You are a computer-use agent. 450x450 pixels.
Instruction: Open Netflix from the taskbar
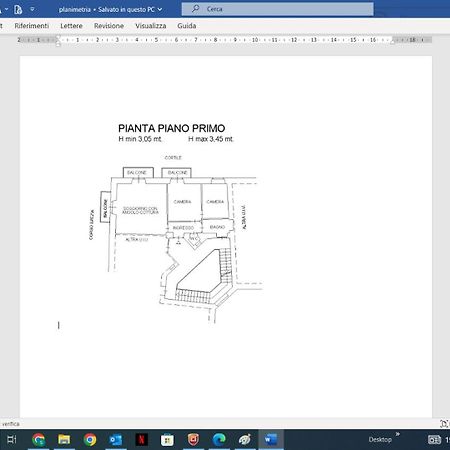[x=142, y=440]
